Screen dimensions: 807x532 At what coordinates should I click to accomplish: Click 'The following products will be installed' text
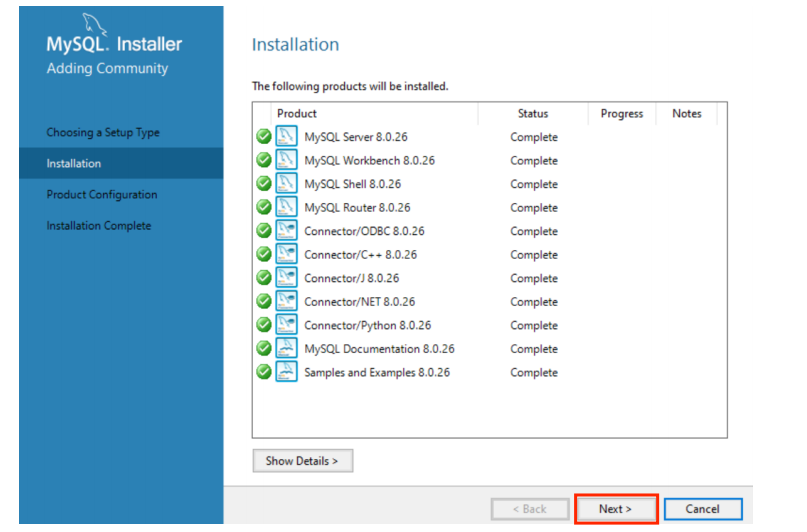point(350,86)
